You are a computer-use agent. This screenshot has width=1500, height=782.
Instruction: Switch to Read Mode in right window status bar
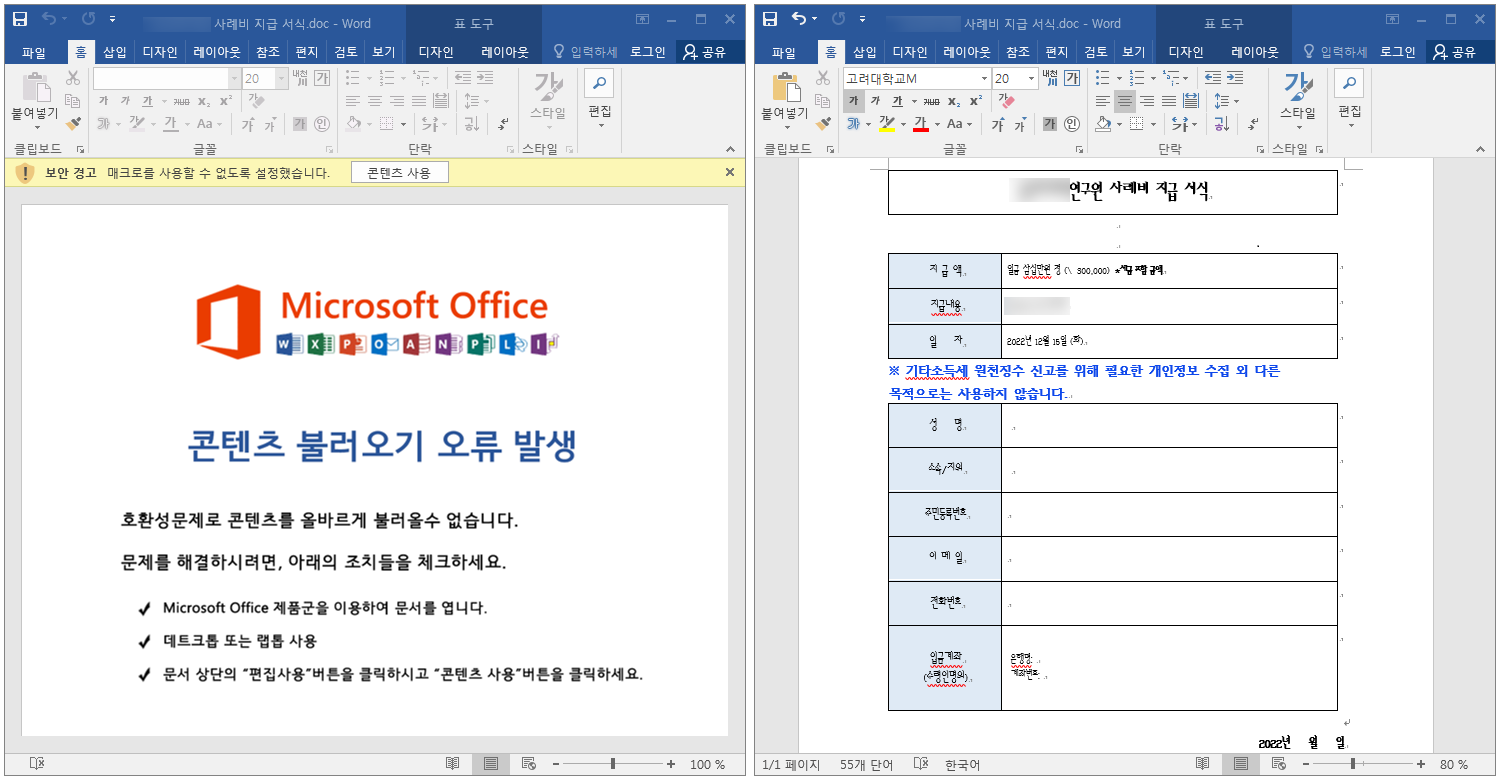coord(1203,764)
